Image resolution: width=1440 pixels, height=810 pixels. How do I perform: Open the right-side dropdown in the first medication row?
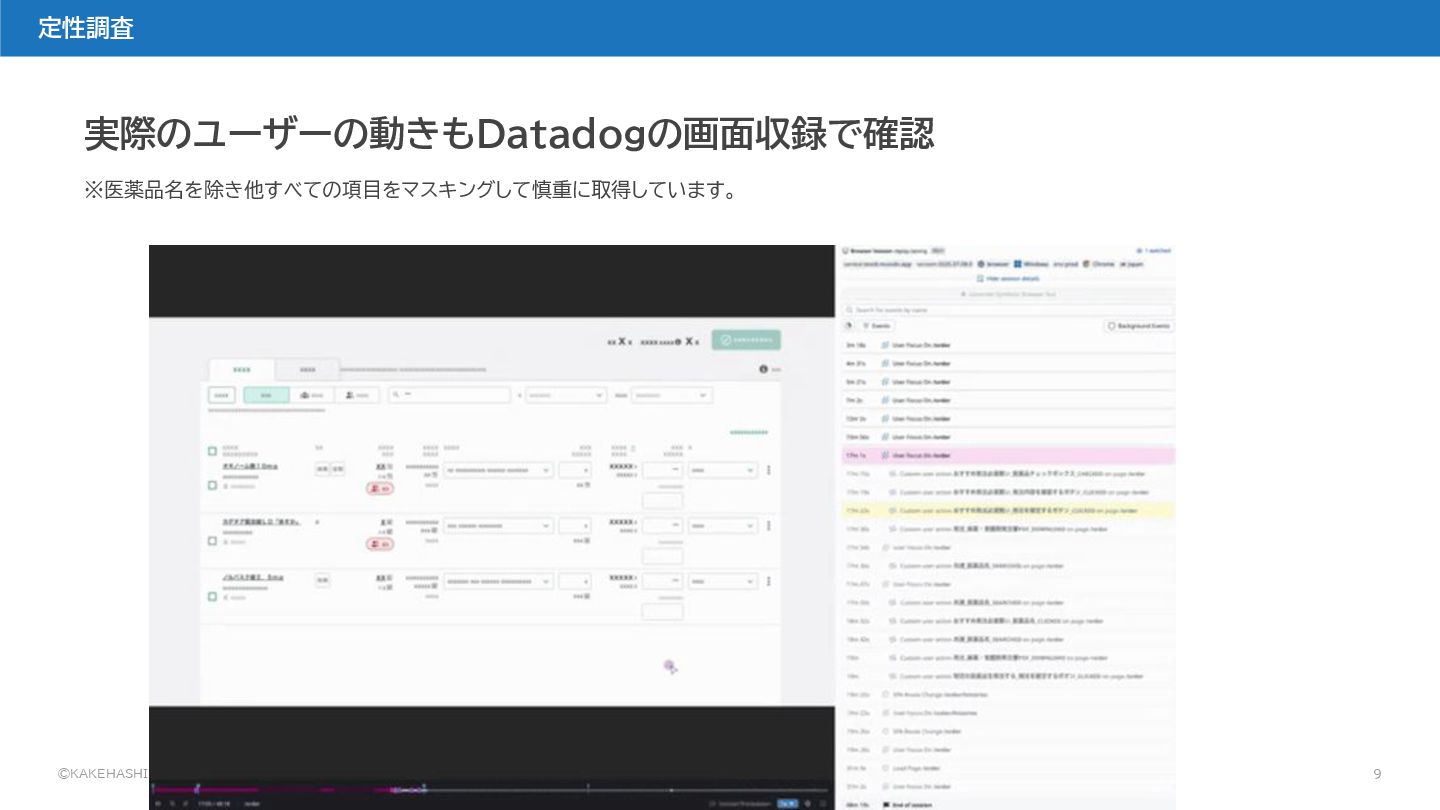point(723,470)
